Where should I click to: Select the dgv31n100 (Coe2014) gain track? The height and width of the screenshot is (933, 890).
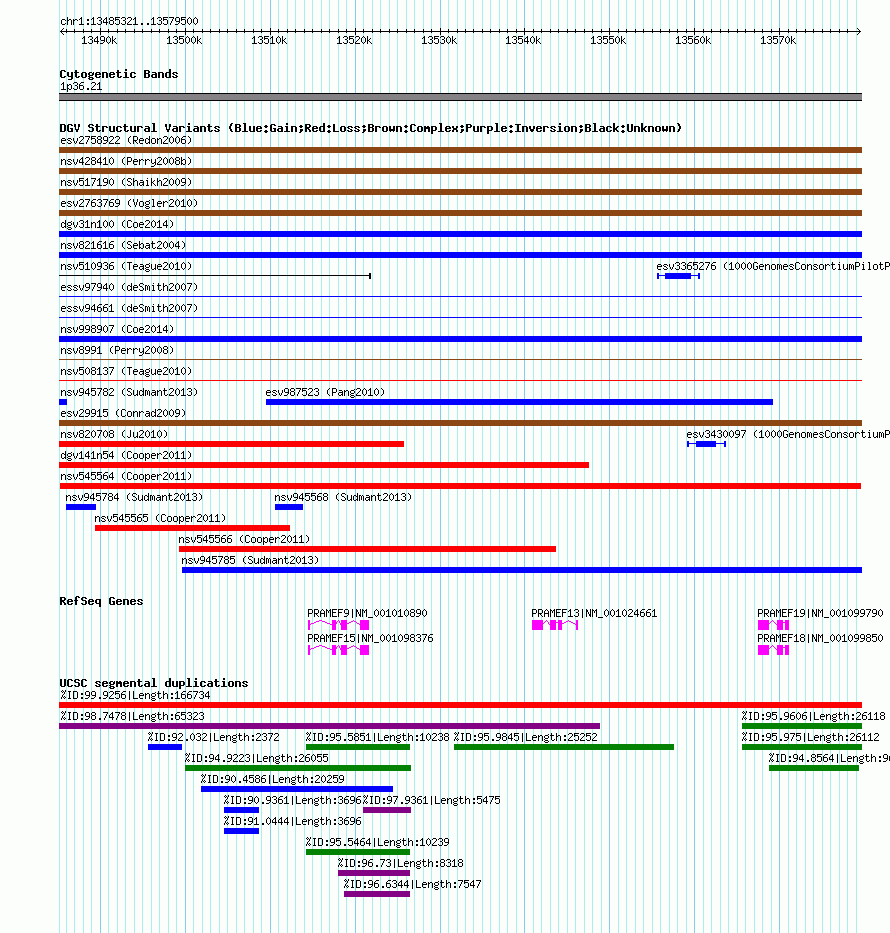460,234
